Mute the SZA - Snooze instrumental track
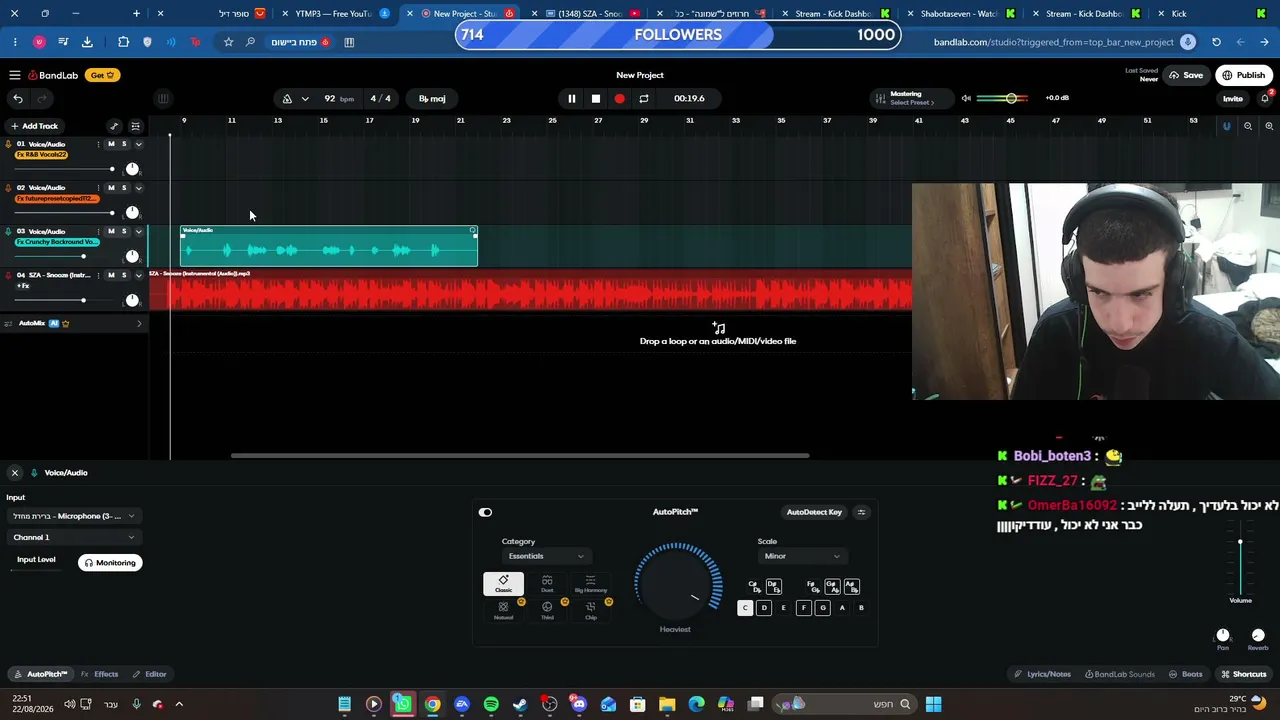This screenshot has height=720, width=1280. point(111,275)
